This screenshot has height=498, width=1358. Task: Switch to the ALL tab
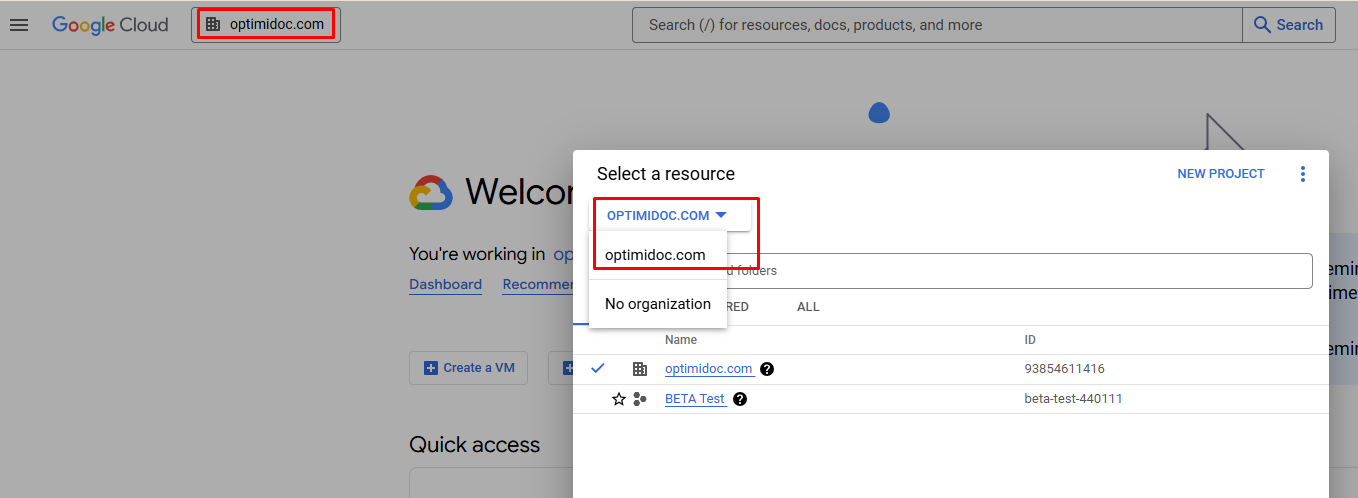[808, 307]
